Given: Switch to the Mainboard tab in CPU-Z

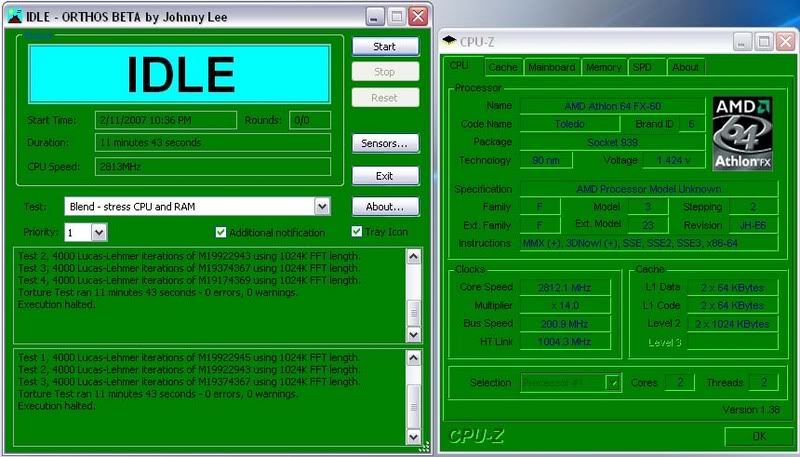Looking at the screenshot, I should 552,67.
